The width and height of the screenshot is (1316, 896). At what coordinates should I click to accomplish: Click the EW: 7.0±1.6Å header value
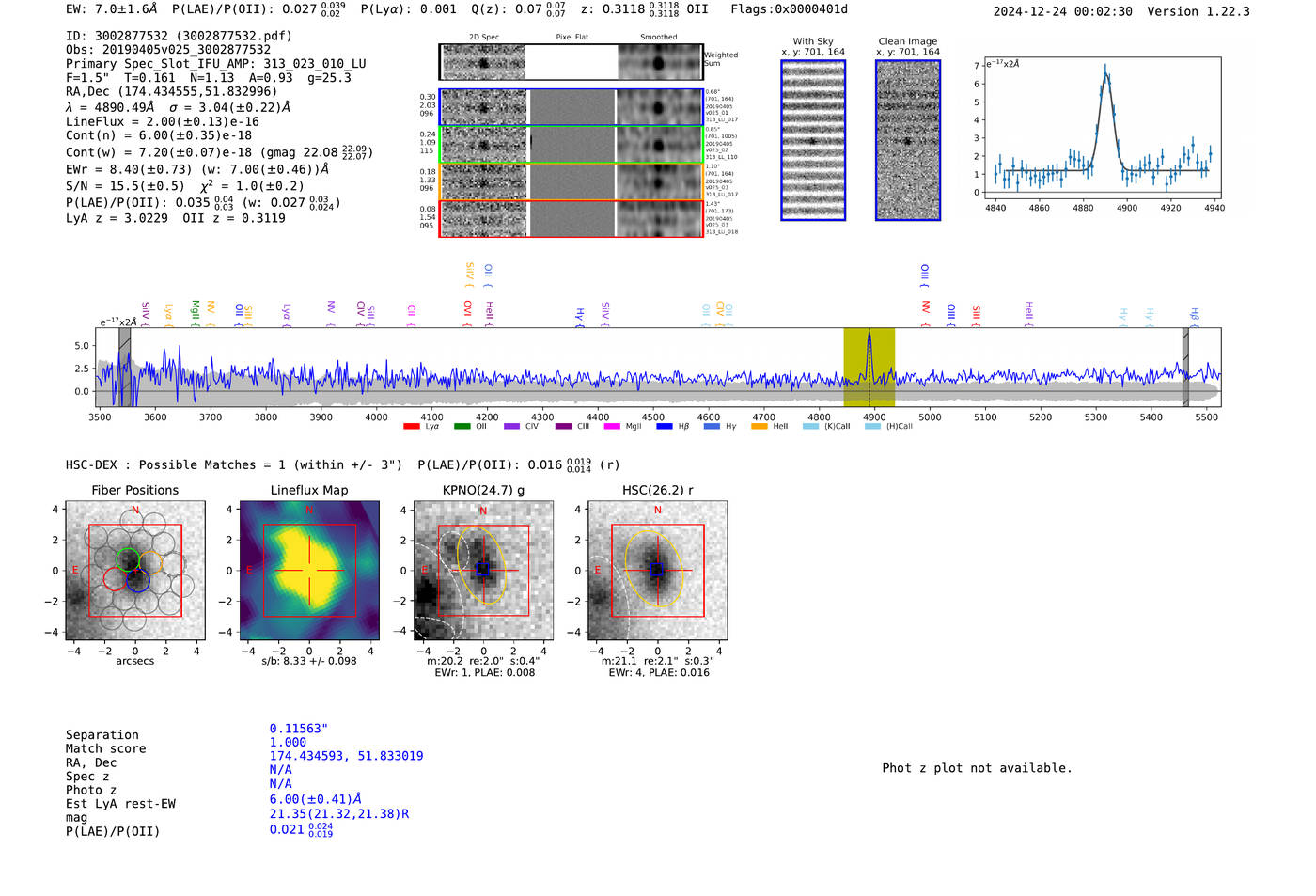pyautogui.click(x=113, y=8)
